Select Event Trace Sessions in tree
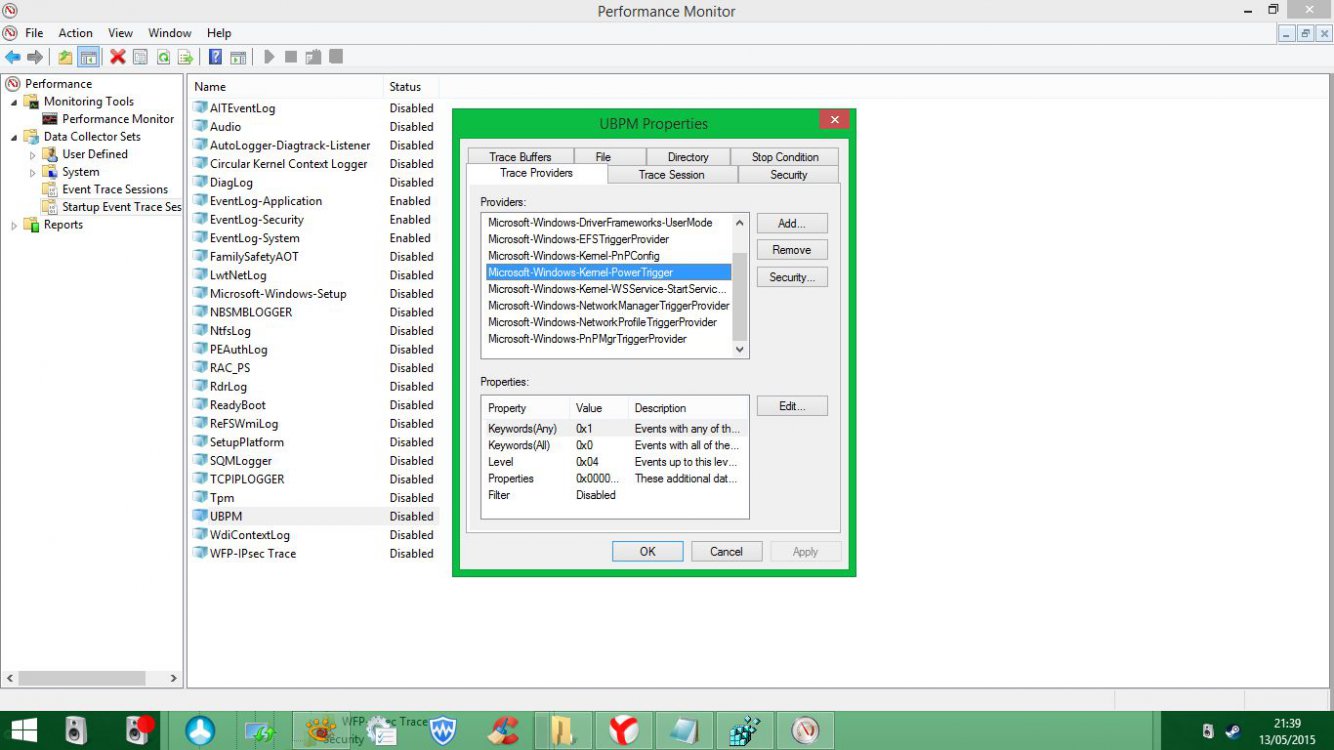The width and height of the screenshot is (1334, 750). (115, 190)
